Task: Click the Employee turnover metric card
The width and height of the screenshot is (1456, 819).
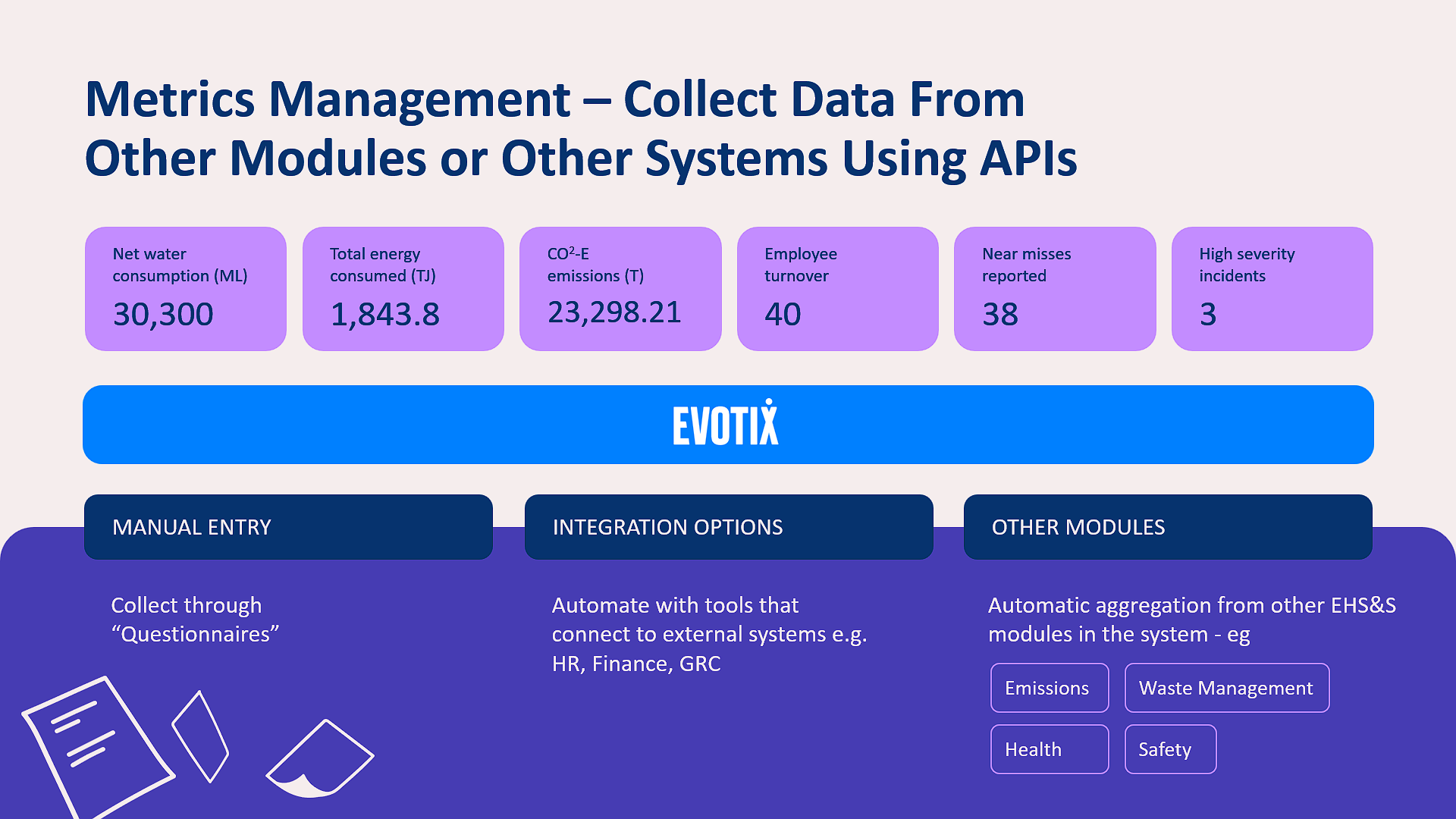Action: 838,289
